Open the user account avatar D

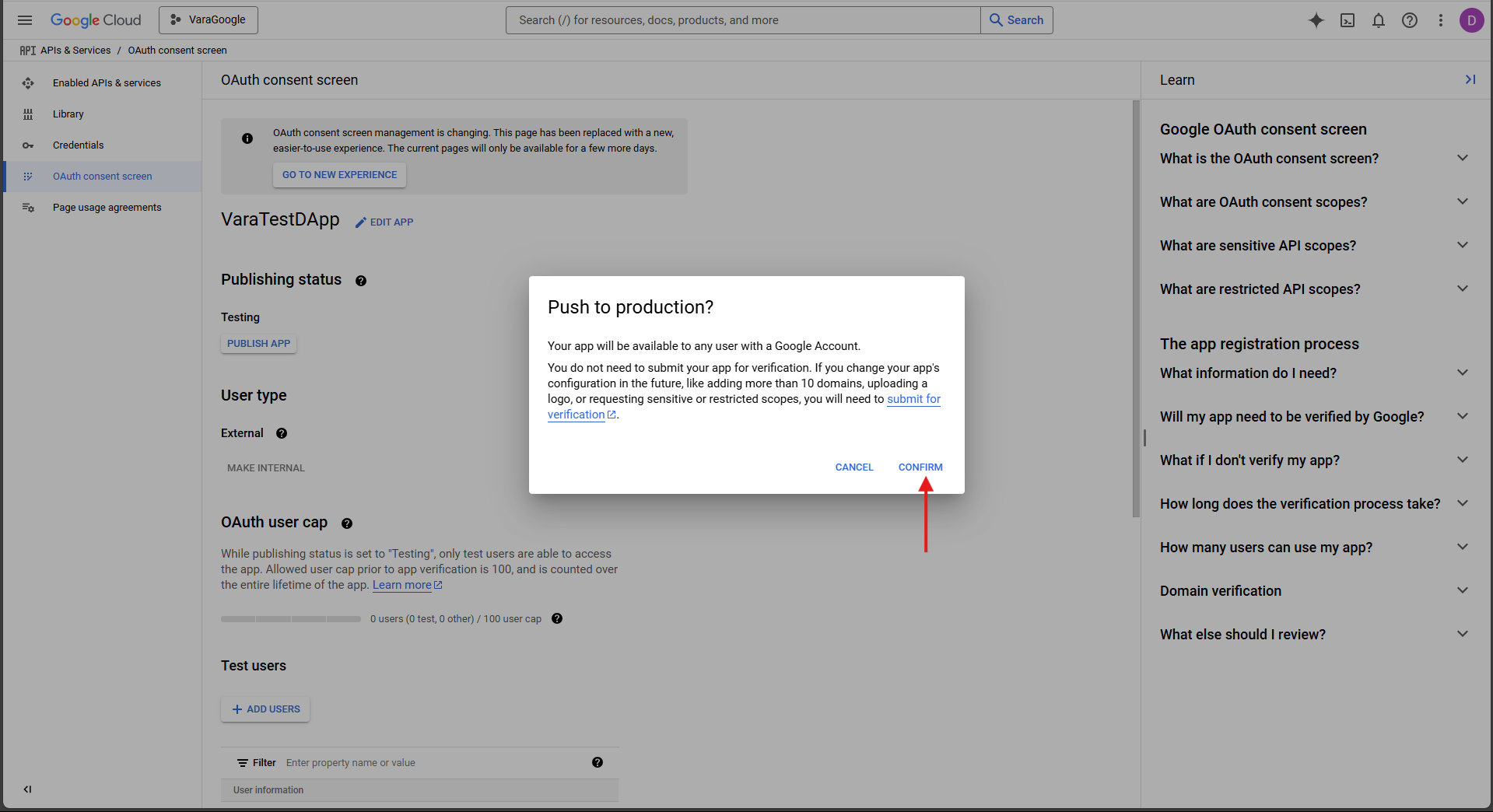tap(1471, 20)
